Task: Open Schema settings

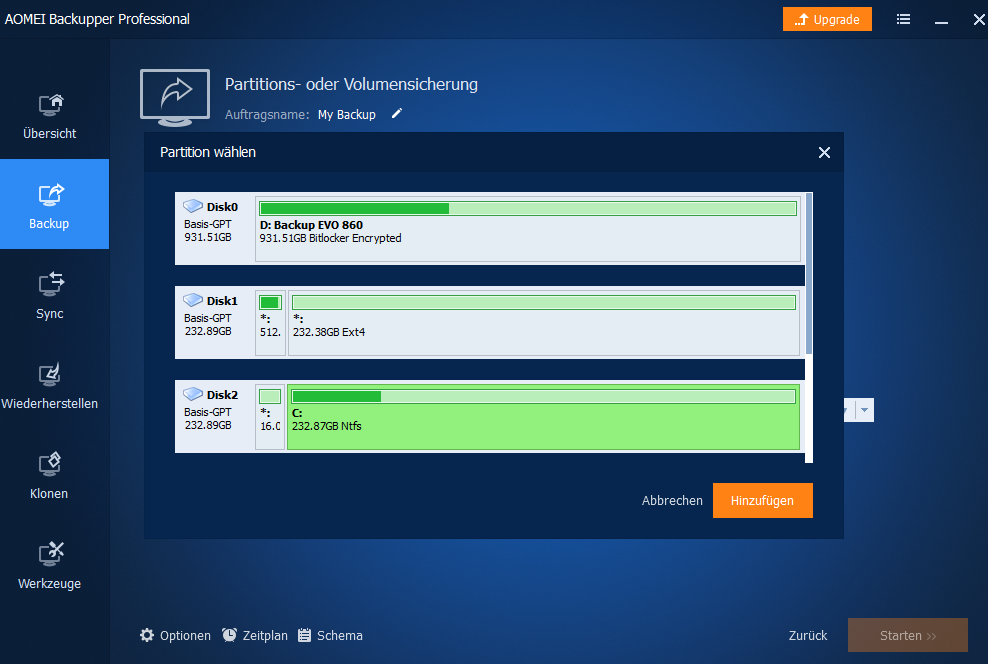Action: (x=331, y=636)
